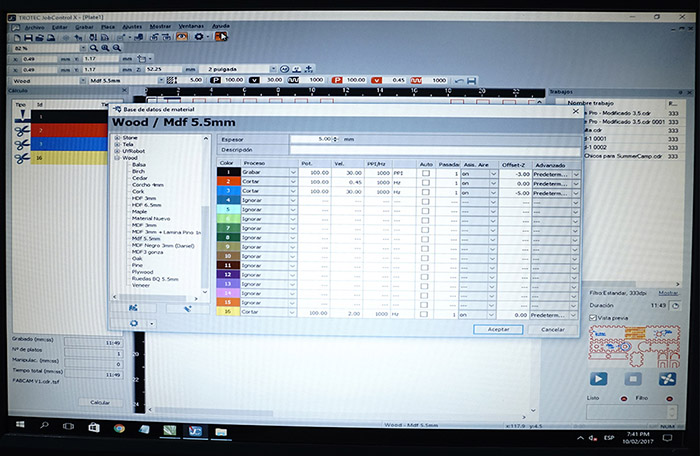Screen dimensions: 700x456
Task: Click the Print icon in toolbar
Action: coord(51,38)
